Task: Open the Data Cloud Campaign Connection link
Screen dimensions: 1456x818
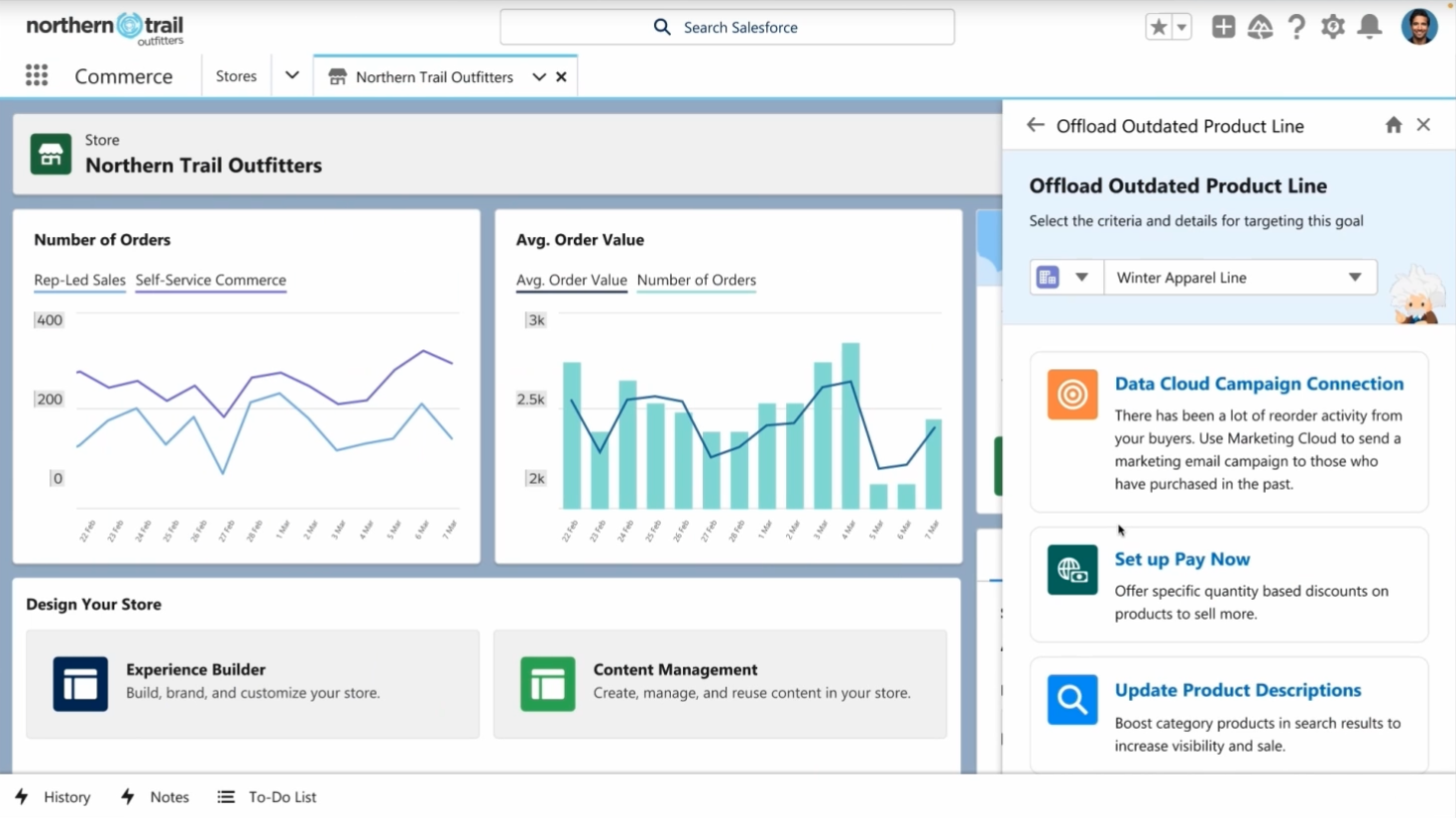Action: click(x=1259, y=384)
